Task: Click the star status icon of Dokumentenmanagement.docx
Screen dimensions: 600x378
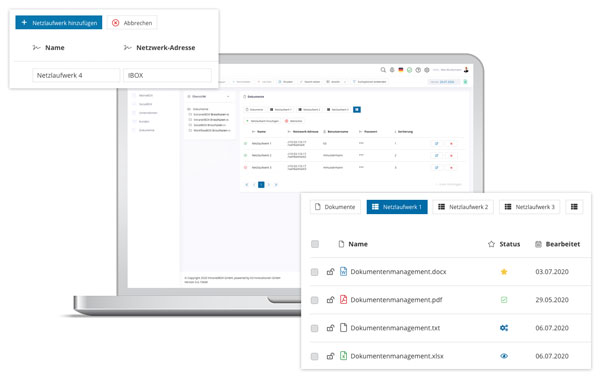Action: (x=504, y=272)
